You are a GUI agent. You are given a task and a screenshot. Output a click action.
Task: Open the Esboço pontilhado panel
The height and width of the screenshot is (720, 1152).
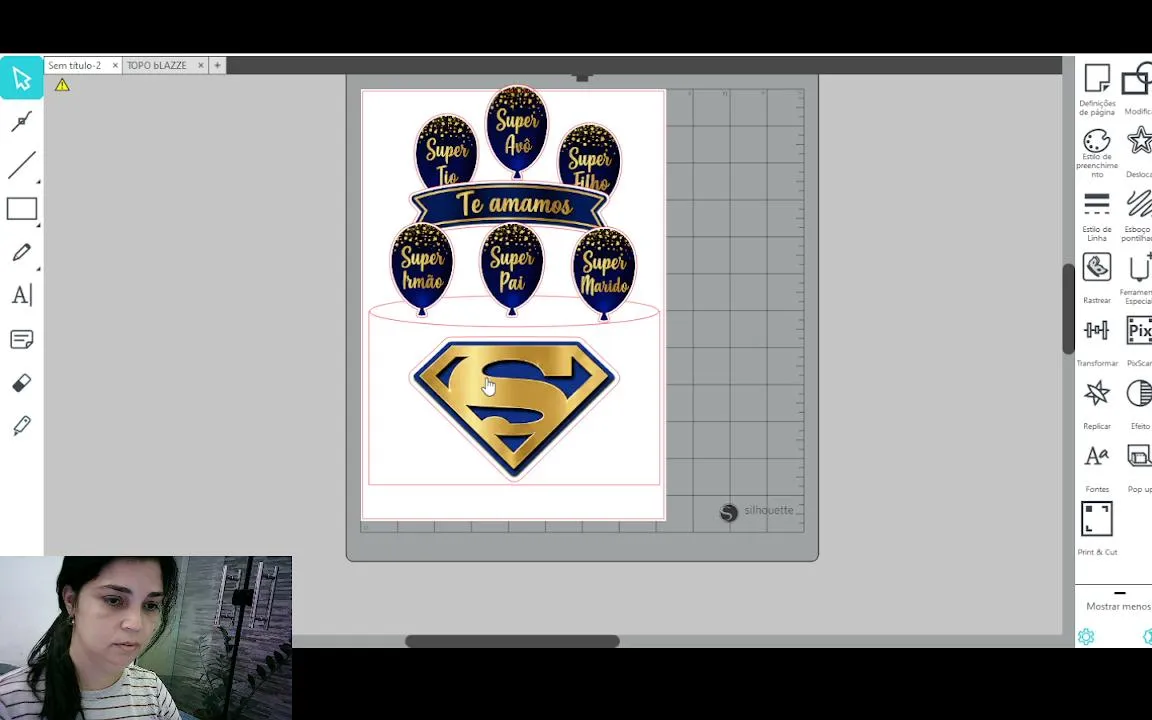click(x=1138, y=216)
